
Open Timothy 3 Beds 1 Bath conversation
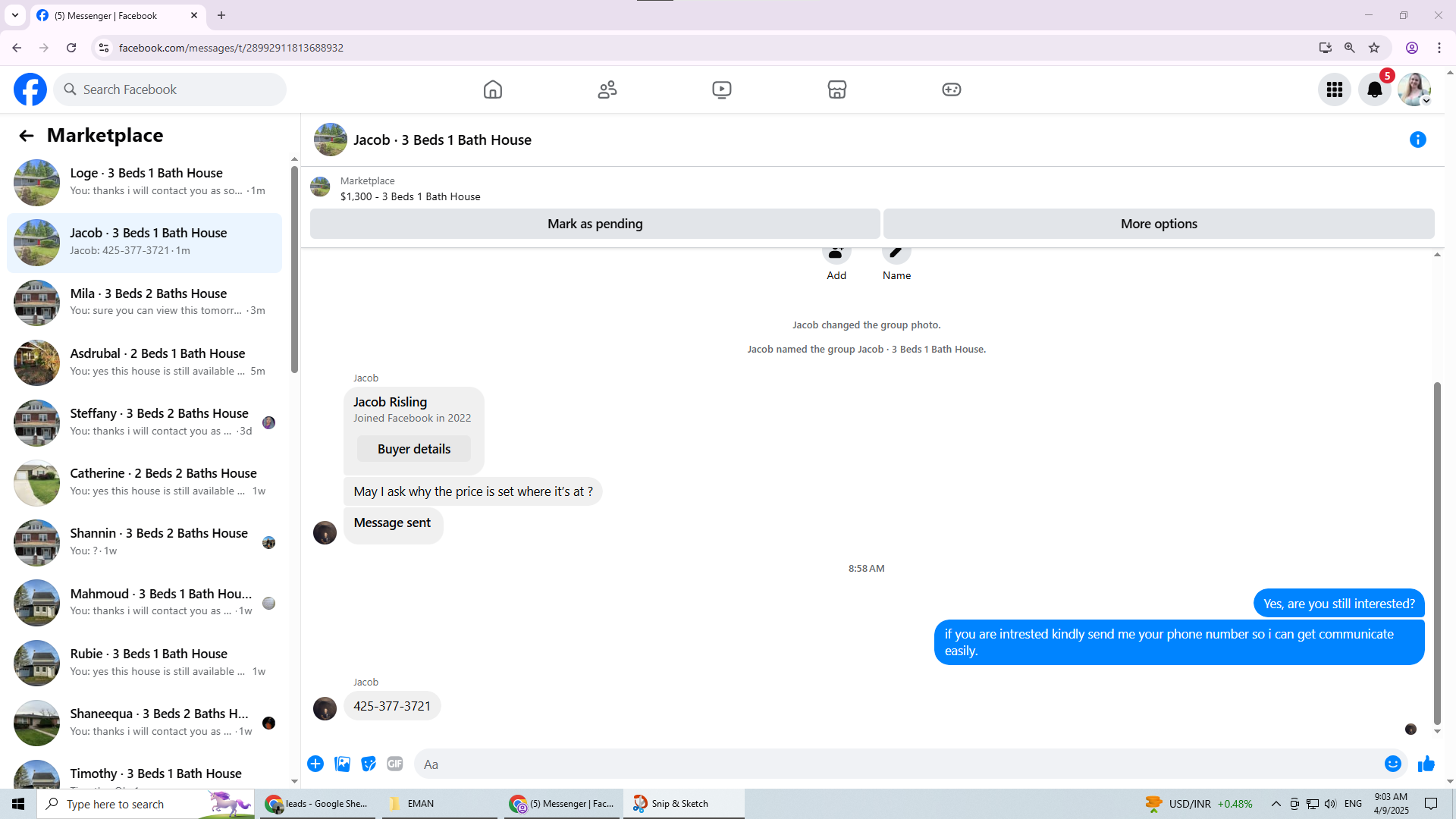tap(144, 773)
